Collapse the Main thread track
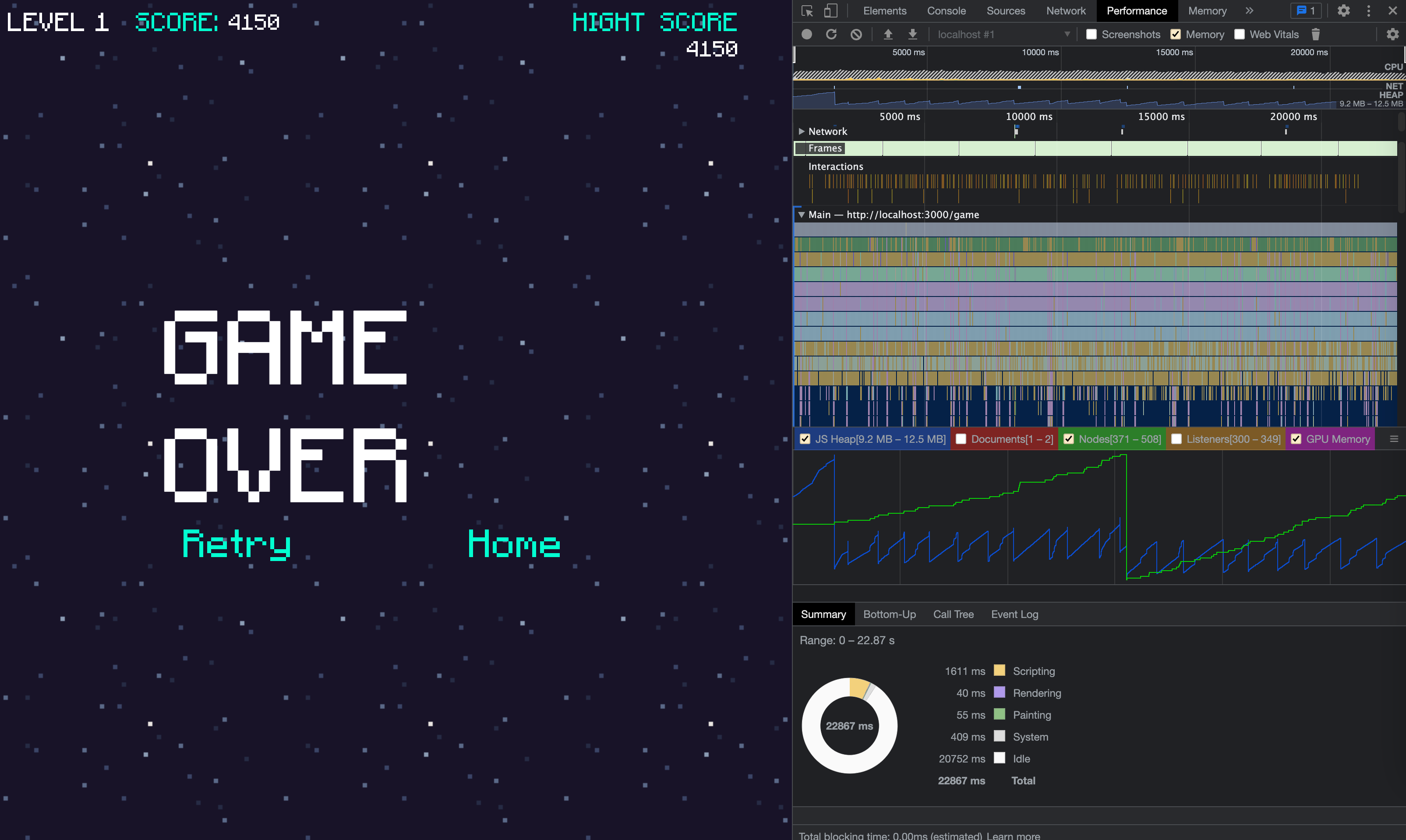 click(802, 215)
